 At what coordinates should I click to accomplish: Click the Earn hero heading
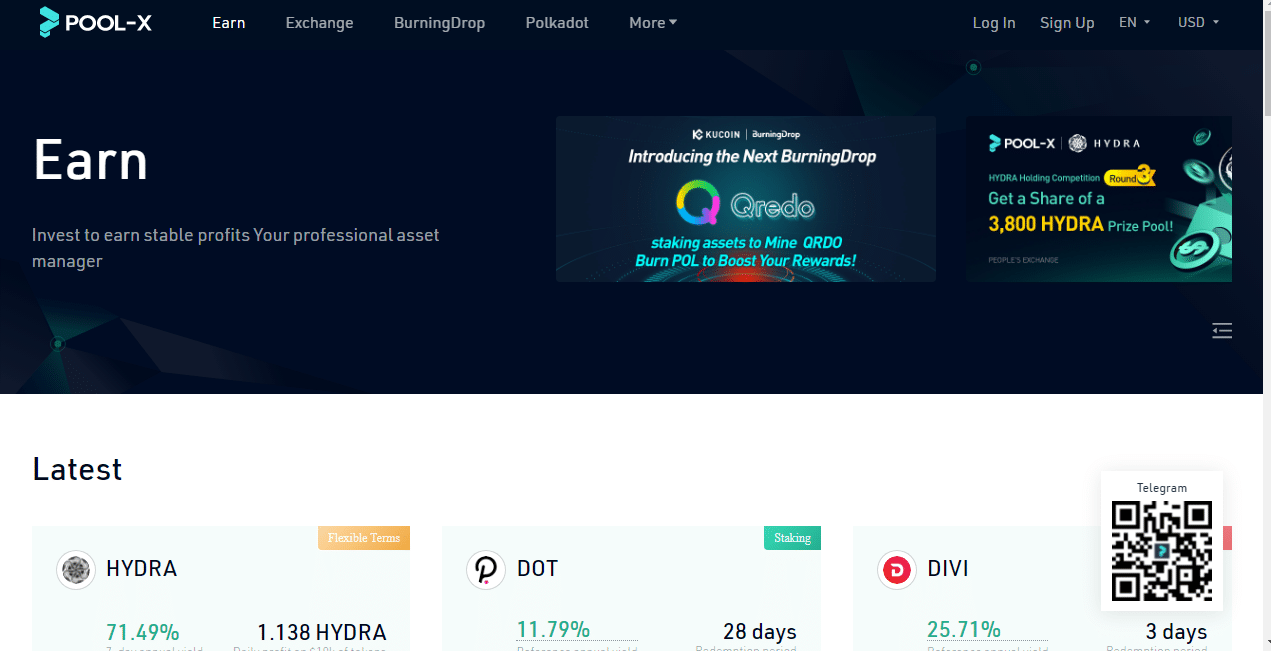click(x=91, y=160)
